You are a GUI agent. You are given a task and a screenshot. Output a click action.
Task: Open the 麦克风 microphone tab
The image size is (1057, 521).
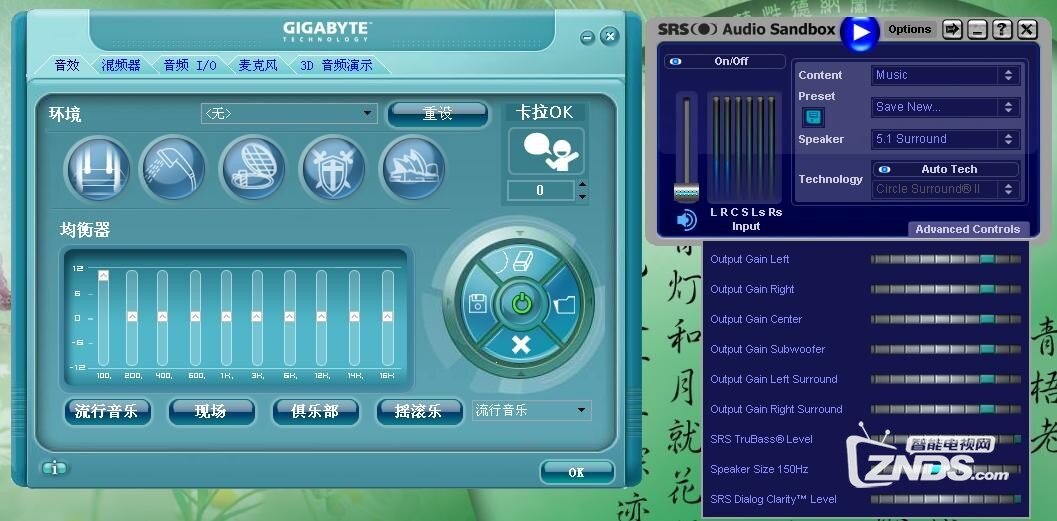tap(258, 65)
